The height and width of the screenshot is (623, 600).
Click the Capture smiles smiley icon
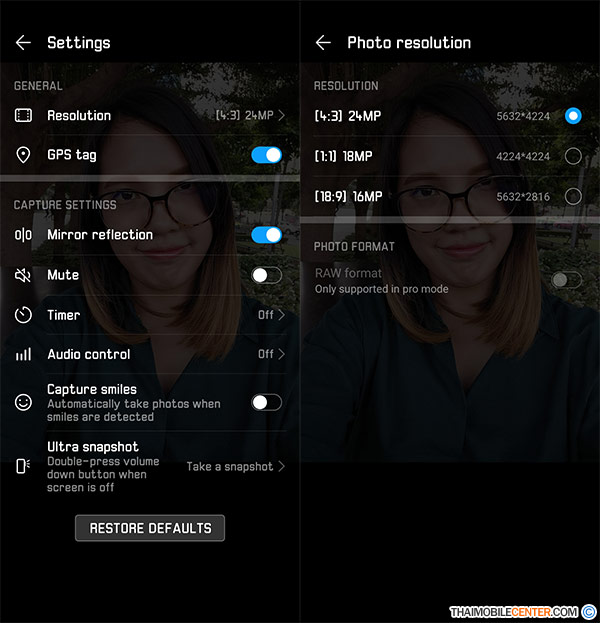(x=23, y=402)
